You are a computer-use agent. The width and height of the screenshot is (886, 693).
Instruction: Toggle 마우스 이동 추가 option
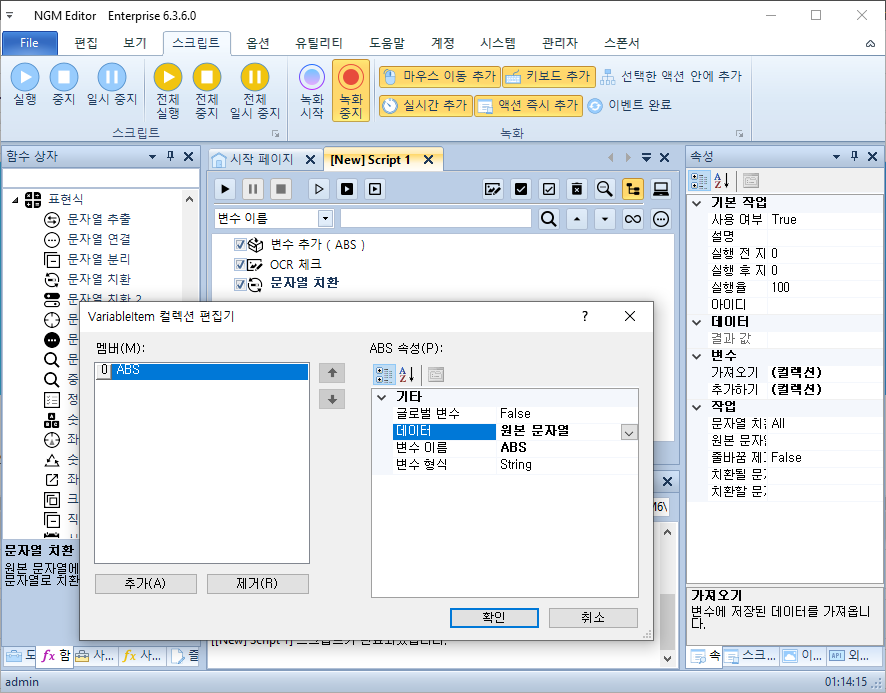pyautogui.click(x=440, y=76)
